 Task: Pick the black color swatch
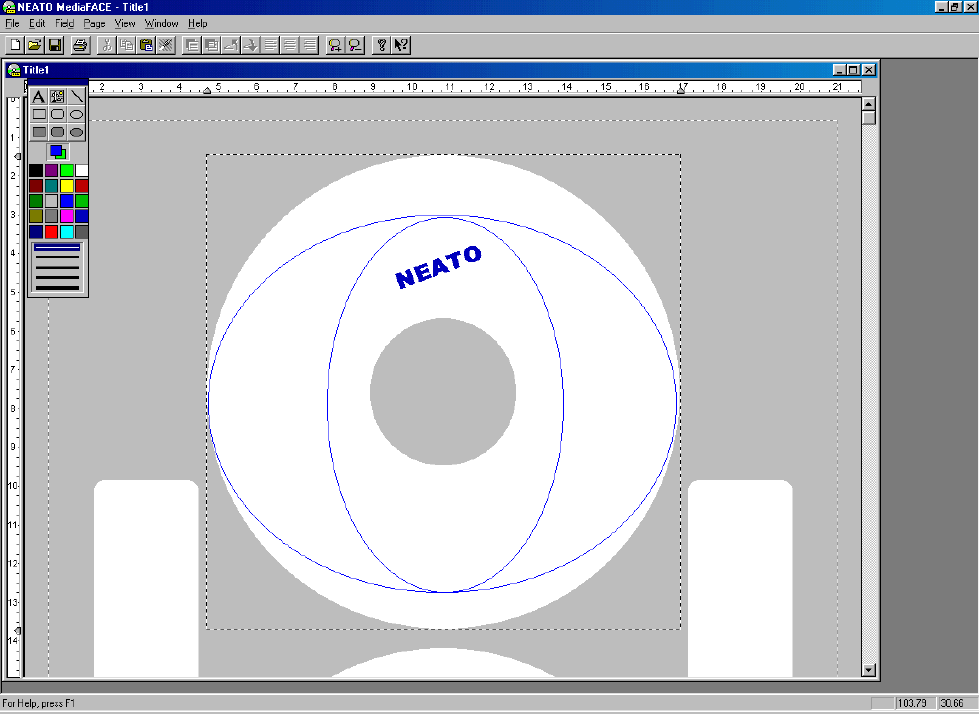tap(36, 170)
